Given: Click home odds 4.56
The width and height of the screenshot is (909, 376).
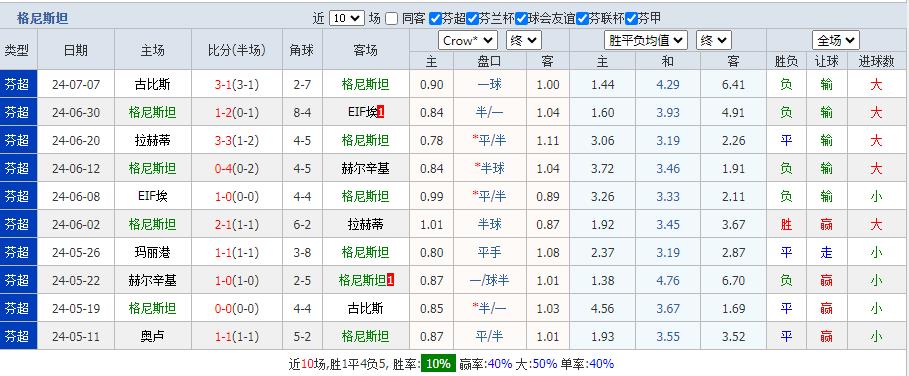Looking at the screenshot, I should [x=602, y=308].
